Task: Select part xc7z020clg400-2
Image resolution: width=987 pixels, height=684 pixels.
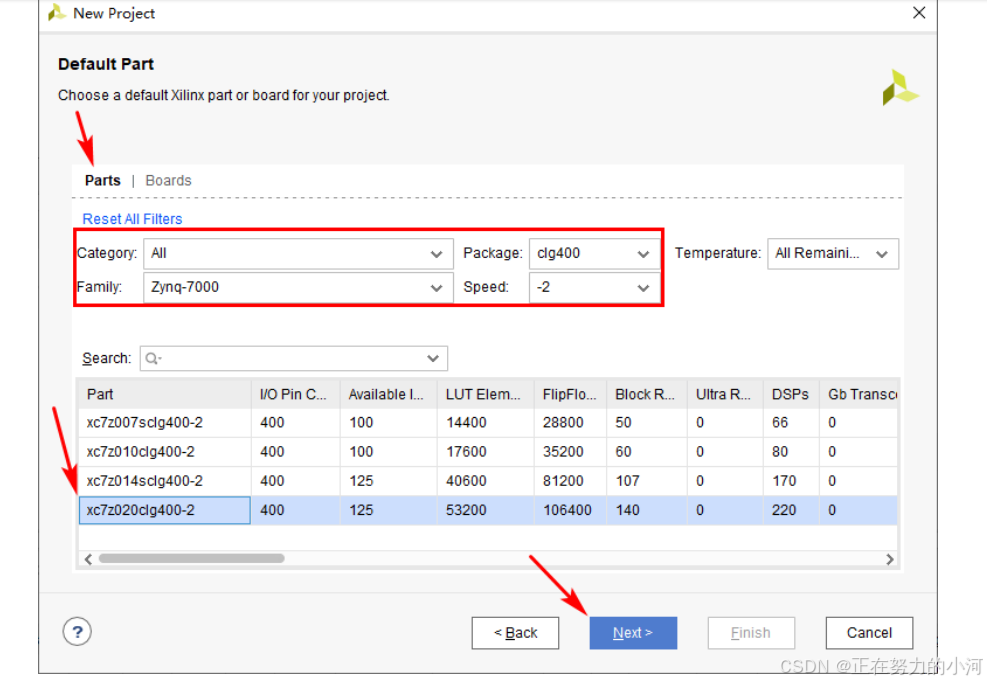Action: click(140, 510)
